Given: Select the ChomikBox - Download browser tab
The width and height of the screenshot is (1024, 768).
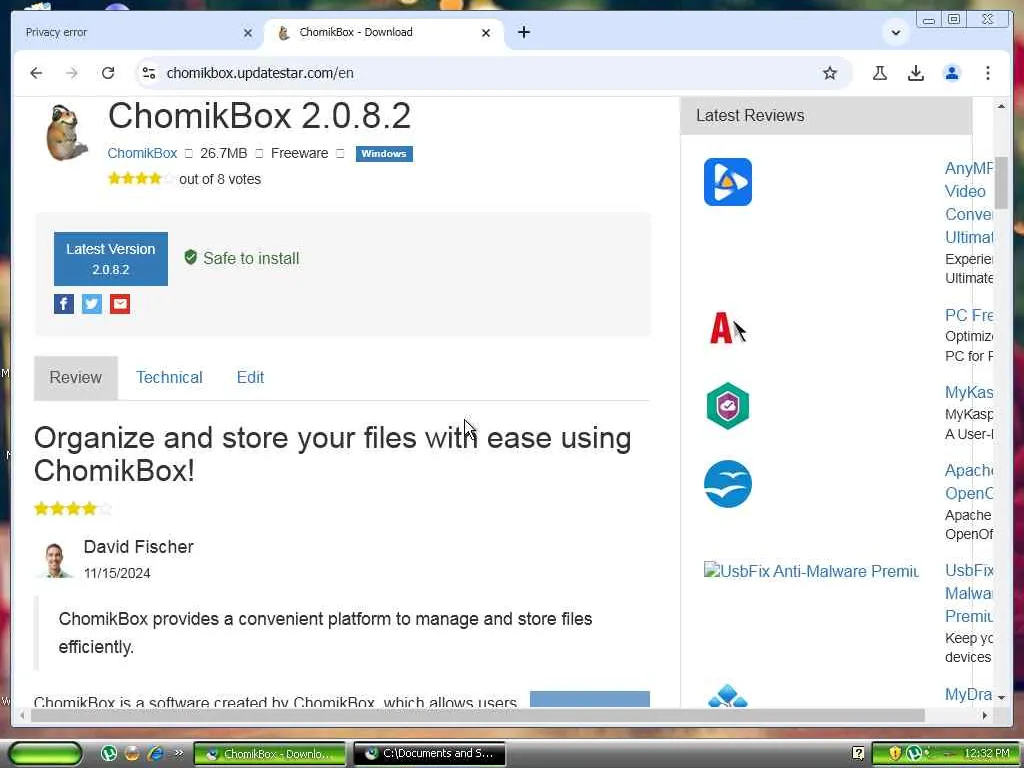Looking at the screenshot, I should tap(383, 33).
